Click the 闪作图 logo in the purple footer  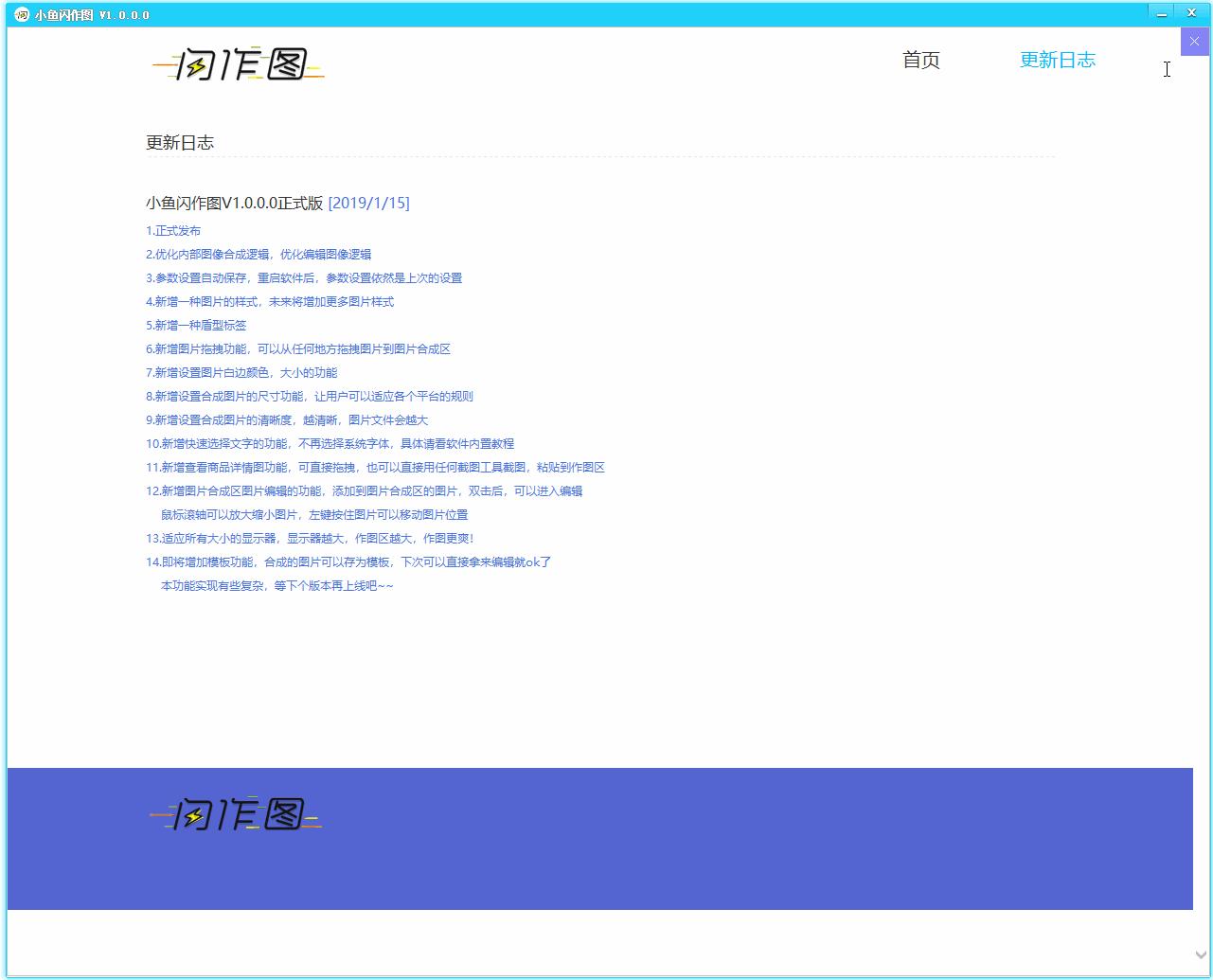tap(237, 814)
